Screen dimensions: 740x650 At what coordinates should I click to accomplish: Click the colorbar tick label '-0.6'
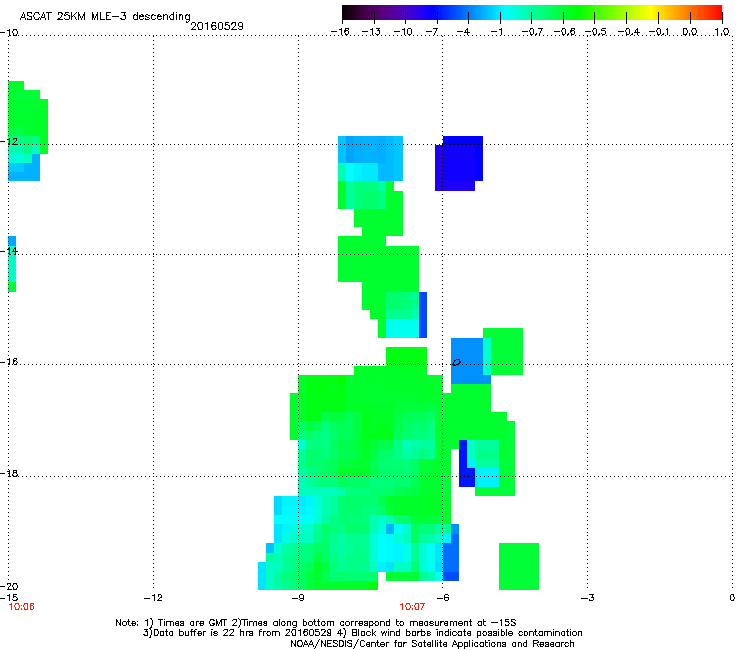click(564, 32)
